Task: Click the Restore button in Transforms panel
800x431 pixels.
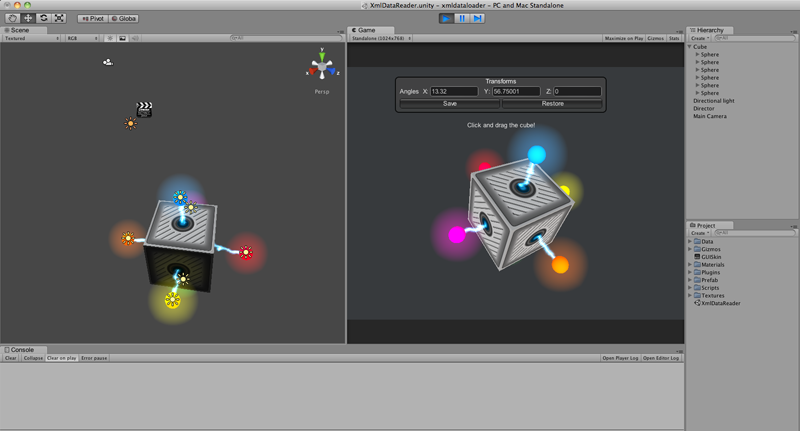Action: click(x=553, y=104)
